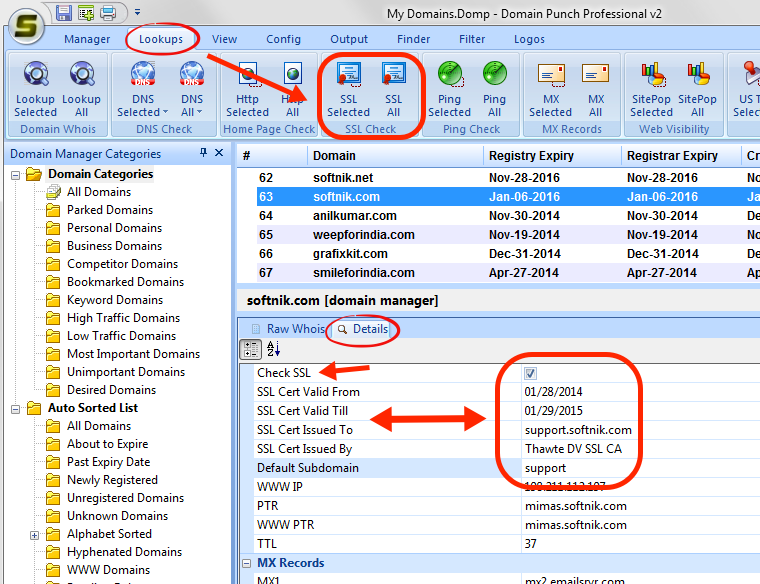The width and height of the screenshot is (760, 584).
Task: Switch to the Raw Whois tab
Action: coord(288,329)
